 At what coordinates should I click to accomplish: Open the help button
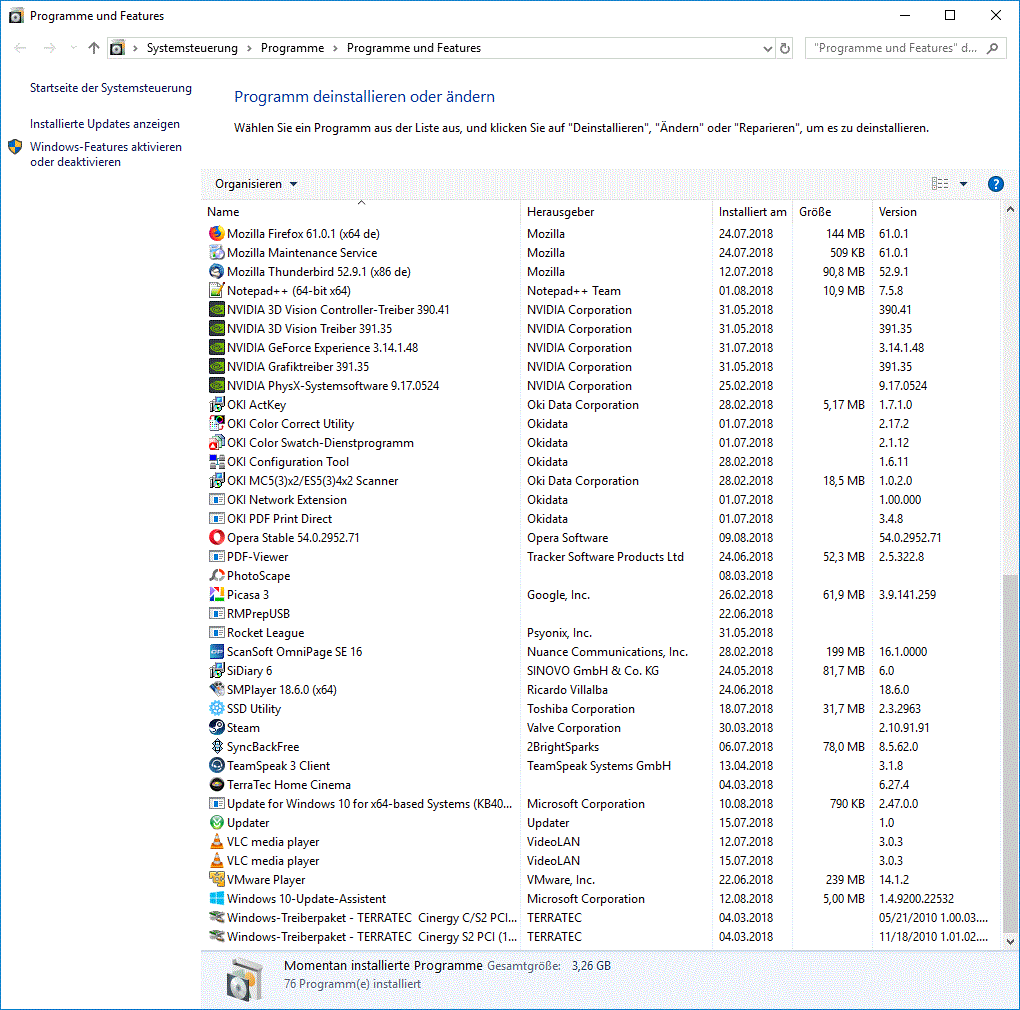pyautogui.click(x=995, y=184)
